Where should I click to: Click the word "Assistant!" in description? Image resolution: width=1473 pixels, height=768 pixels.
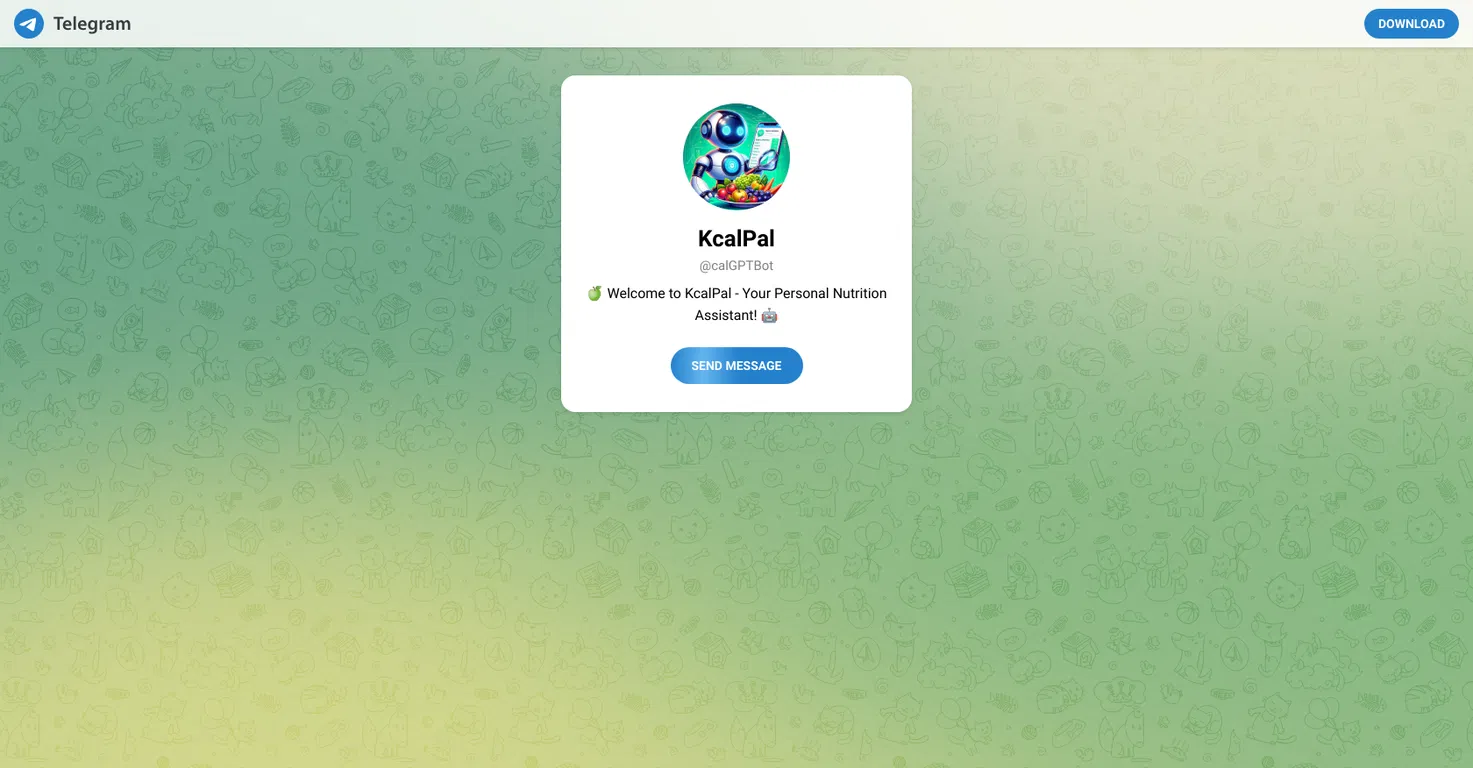726,315
